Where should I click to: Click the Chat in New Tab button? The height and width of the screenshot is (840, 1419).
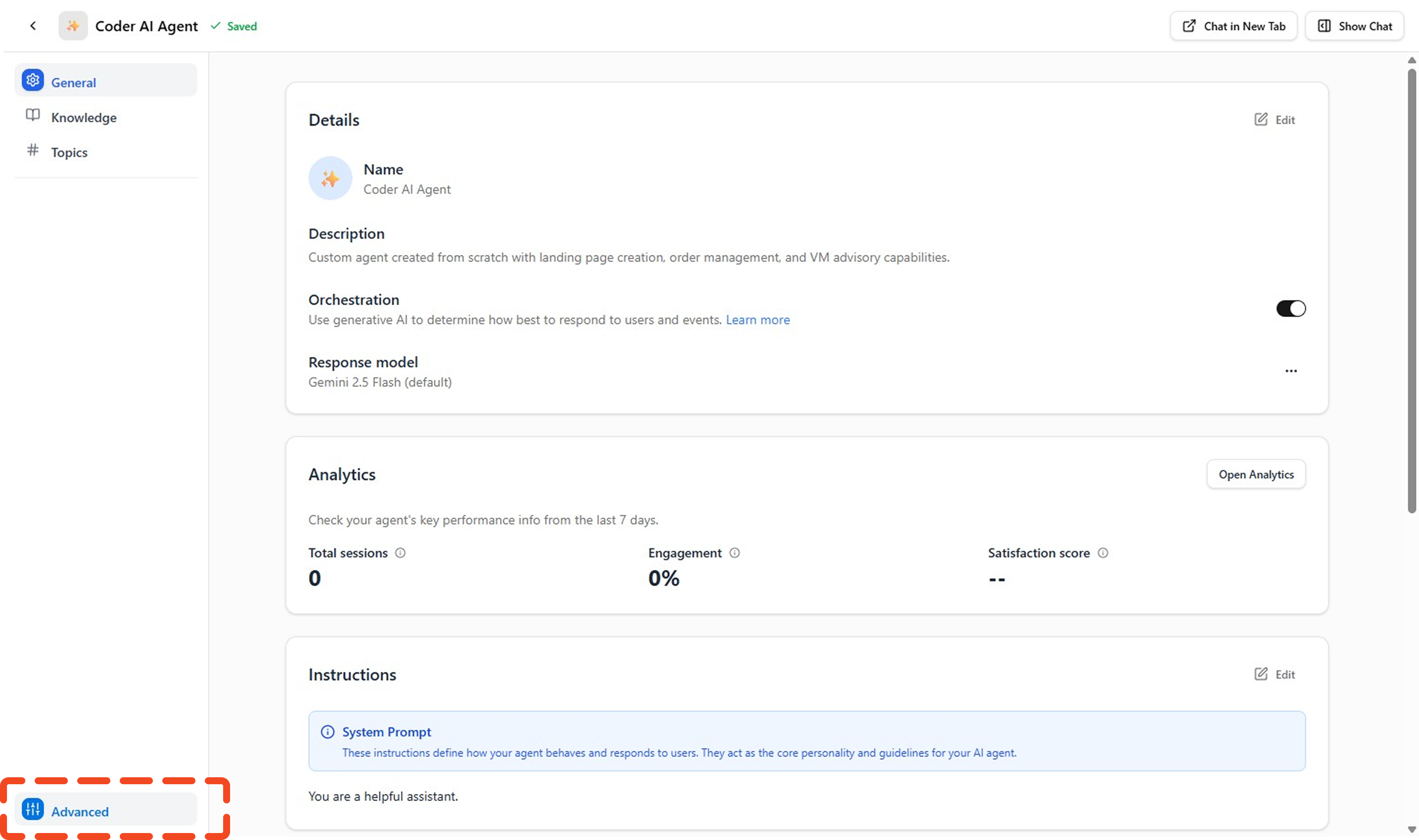pyautogui.click(x=1233, y=26)
